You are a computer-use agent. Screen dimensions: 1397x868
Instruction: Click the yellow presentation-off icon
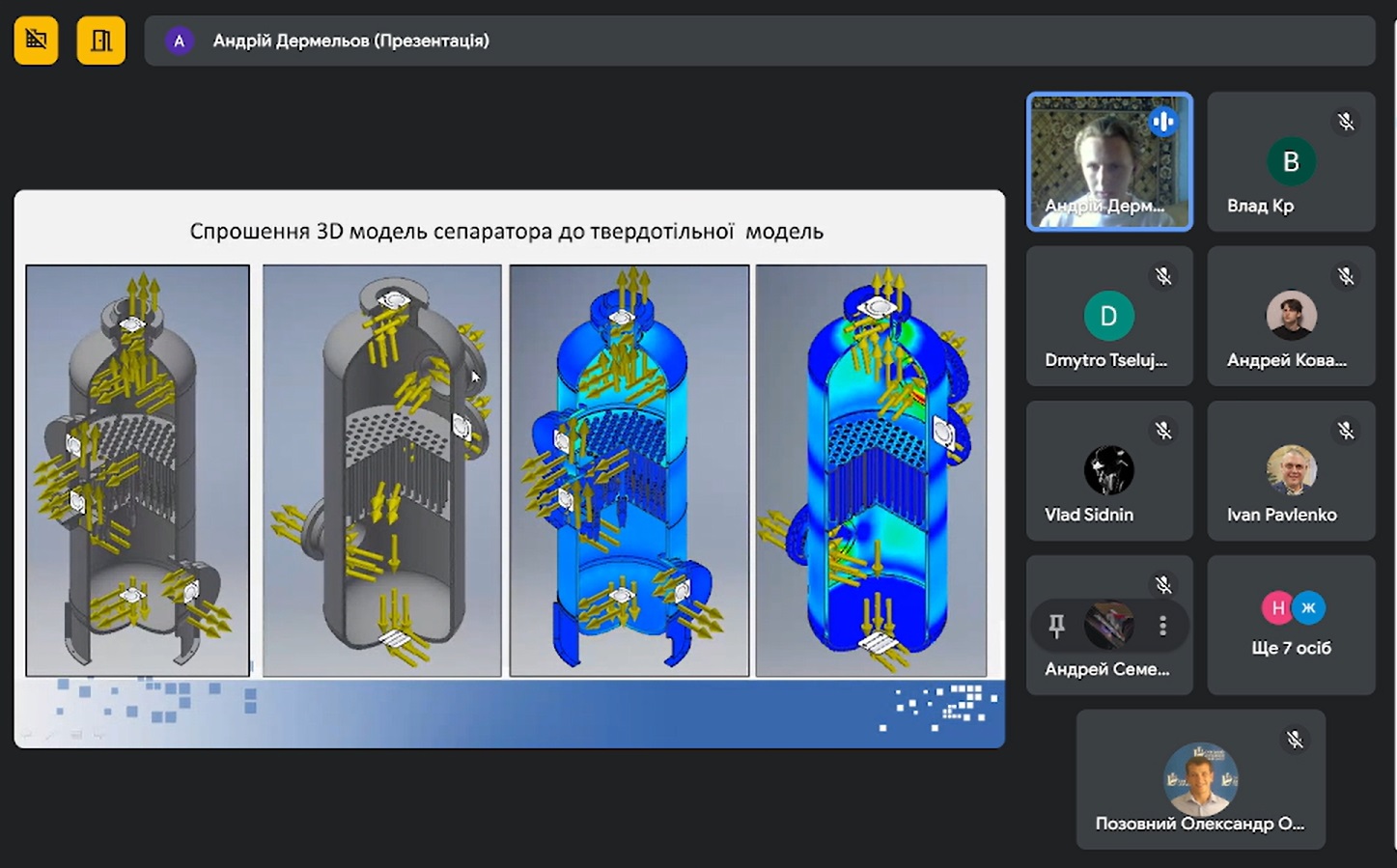pyautogui.click(x=36, y=41)
